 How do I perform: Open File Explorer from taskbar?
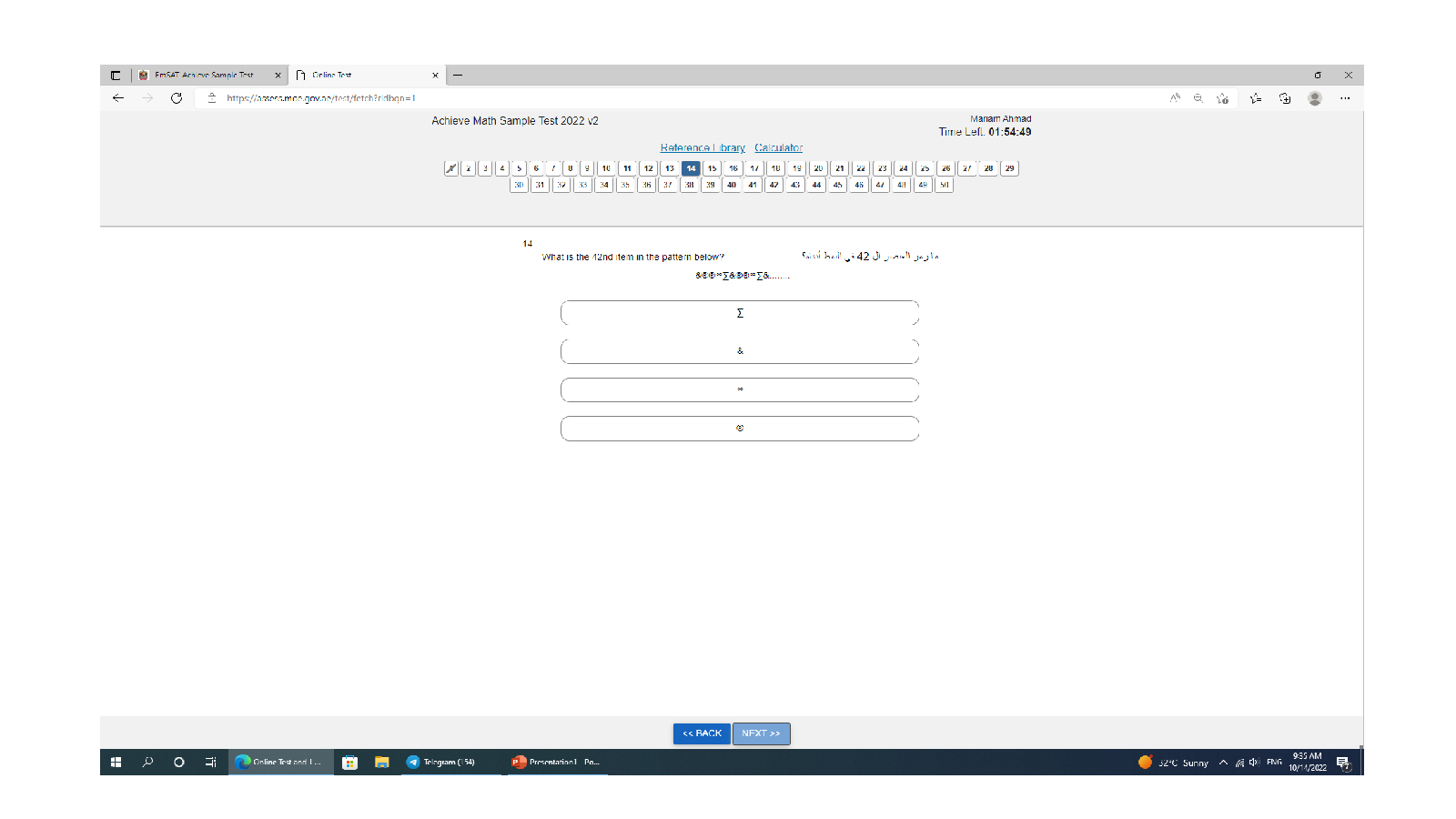click(382, 763)
